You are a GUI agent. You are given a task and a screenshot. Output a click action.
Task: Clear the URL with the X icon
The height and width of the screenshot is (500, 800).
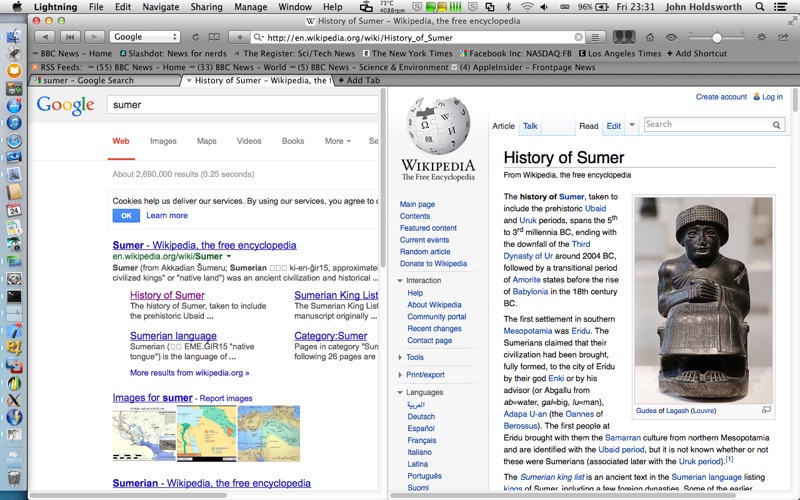pos(578,37)
